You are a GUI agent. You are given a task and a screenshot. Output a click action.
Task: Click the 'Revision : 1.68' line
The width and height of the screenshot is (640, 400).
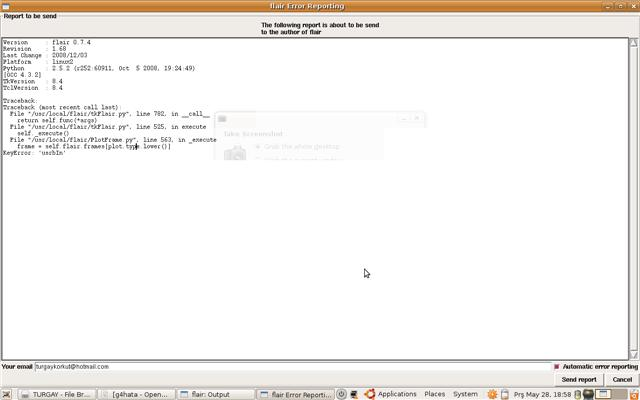[35, 49]
